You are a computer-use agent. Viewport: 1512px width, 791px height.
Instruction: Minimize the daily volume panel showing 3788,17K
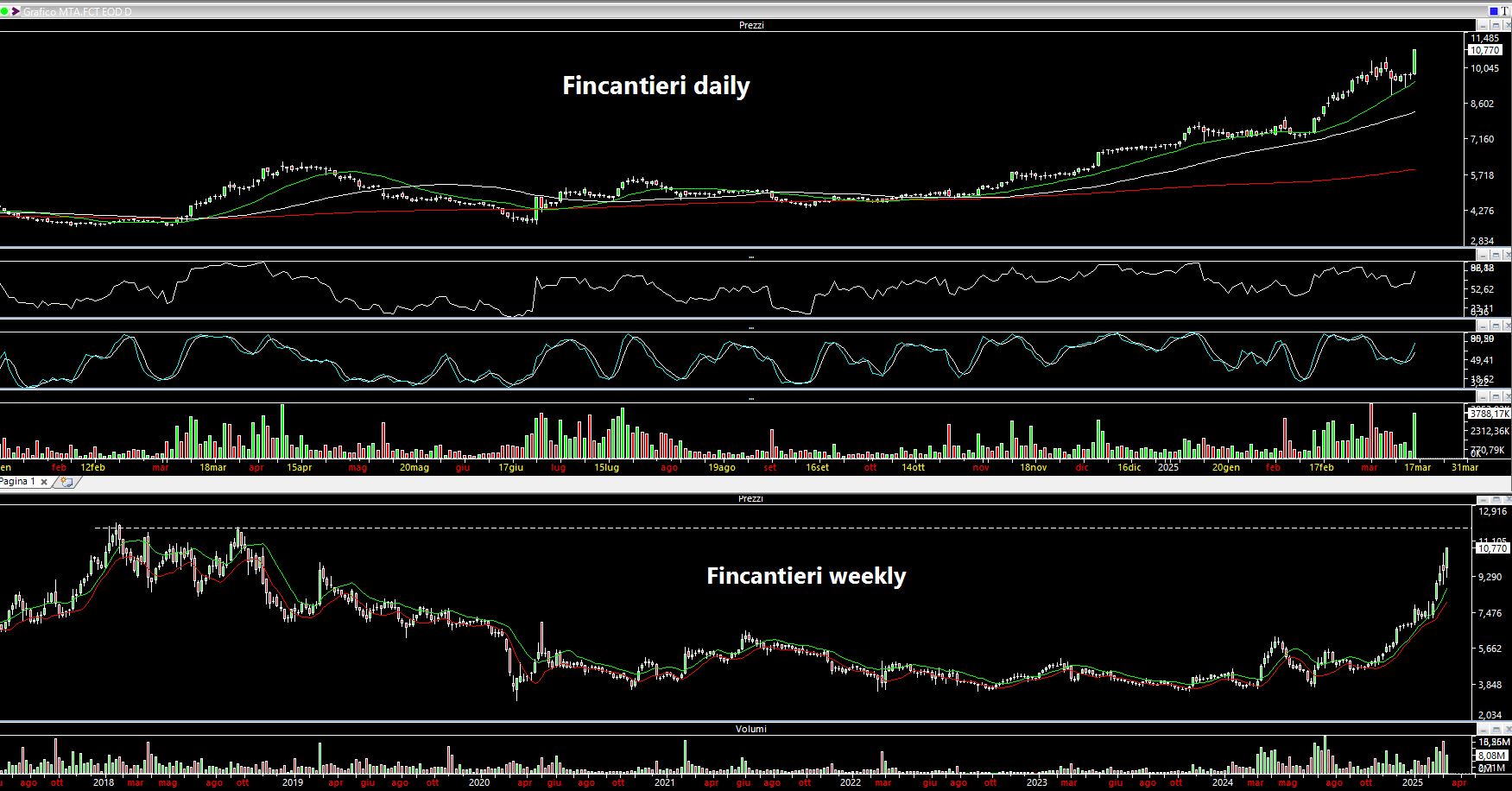[x=1483, y=397]
